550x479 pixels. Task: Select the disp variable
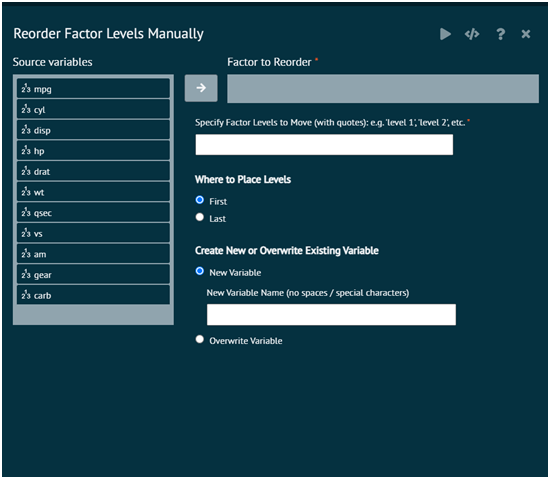pos(93,130)
